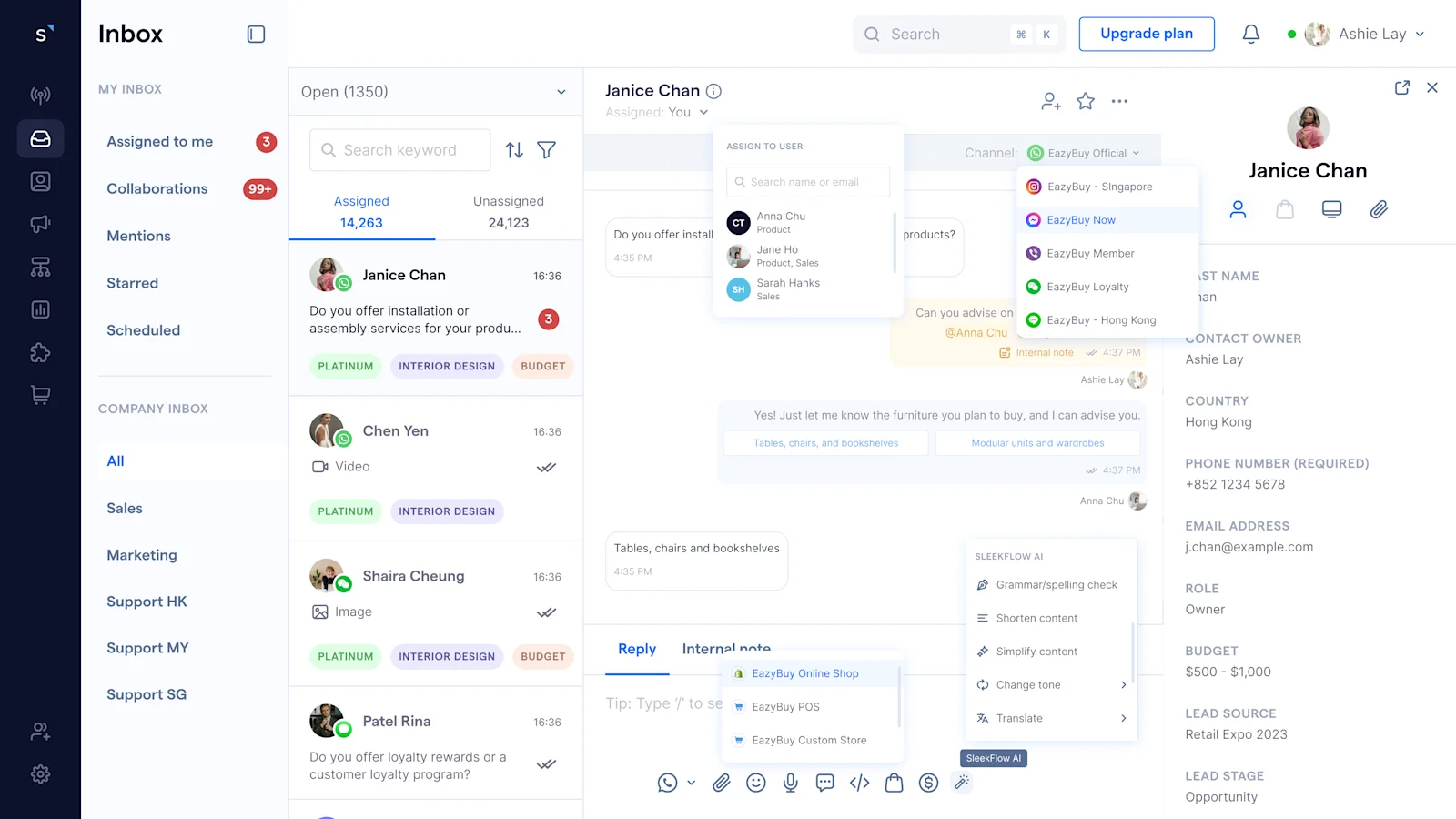
Task: Open the EazyBuy Official channel dropdown
Action: [1085, 152]
